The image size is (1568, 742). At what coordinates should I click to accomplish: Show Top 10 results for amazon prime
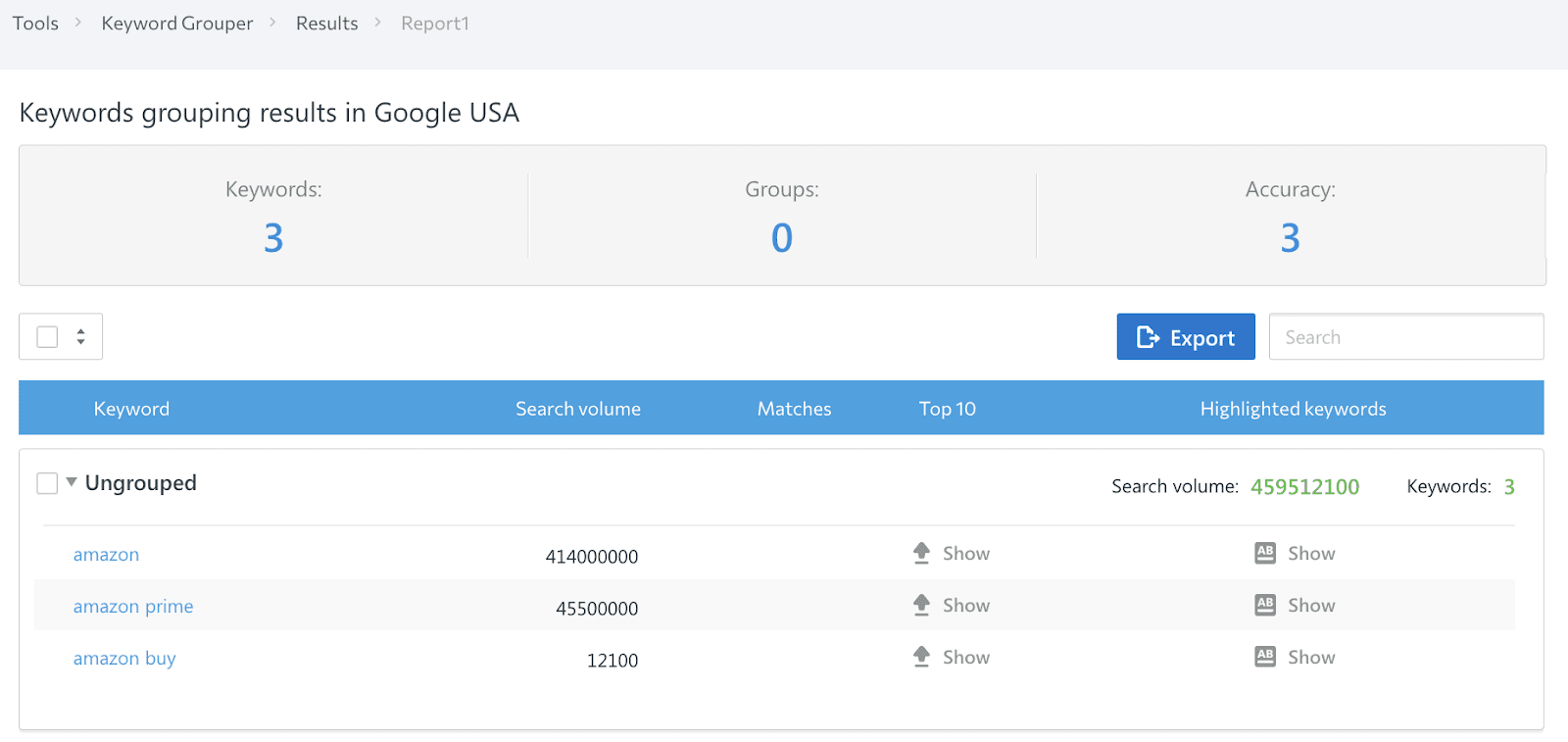click(x=966, y=606)
